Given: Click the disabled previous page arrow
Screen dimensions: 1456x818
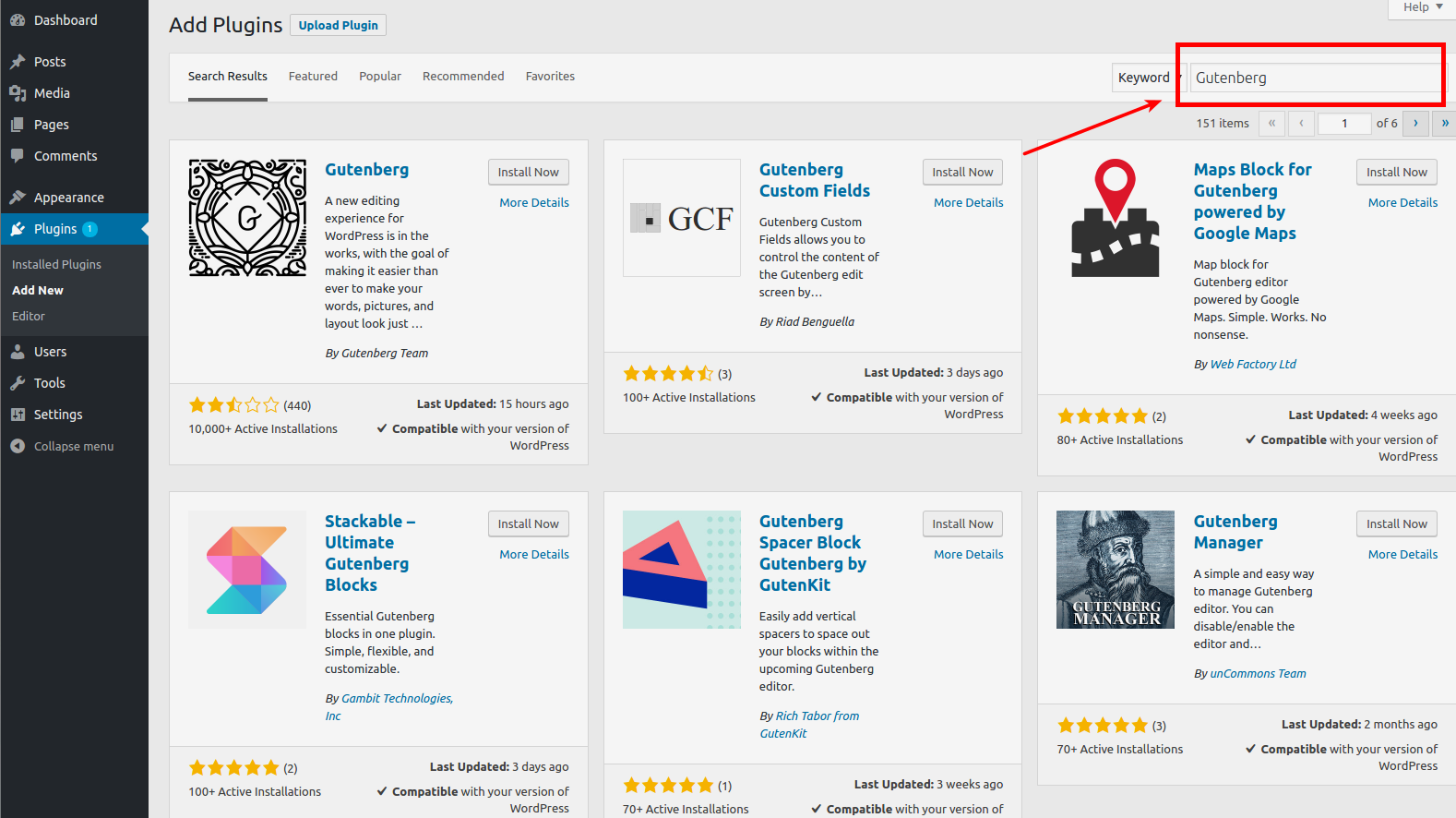Looking at the screenshot, I should 1301,123.
